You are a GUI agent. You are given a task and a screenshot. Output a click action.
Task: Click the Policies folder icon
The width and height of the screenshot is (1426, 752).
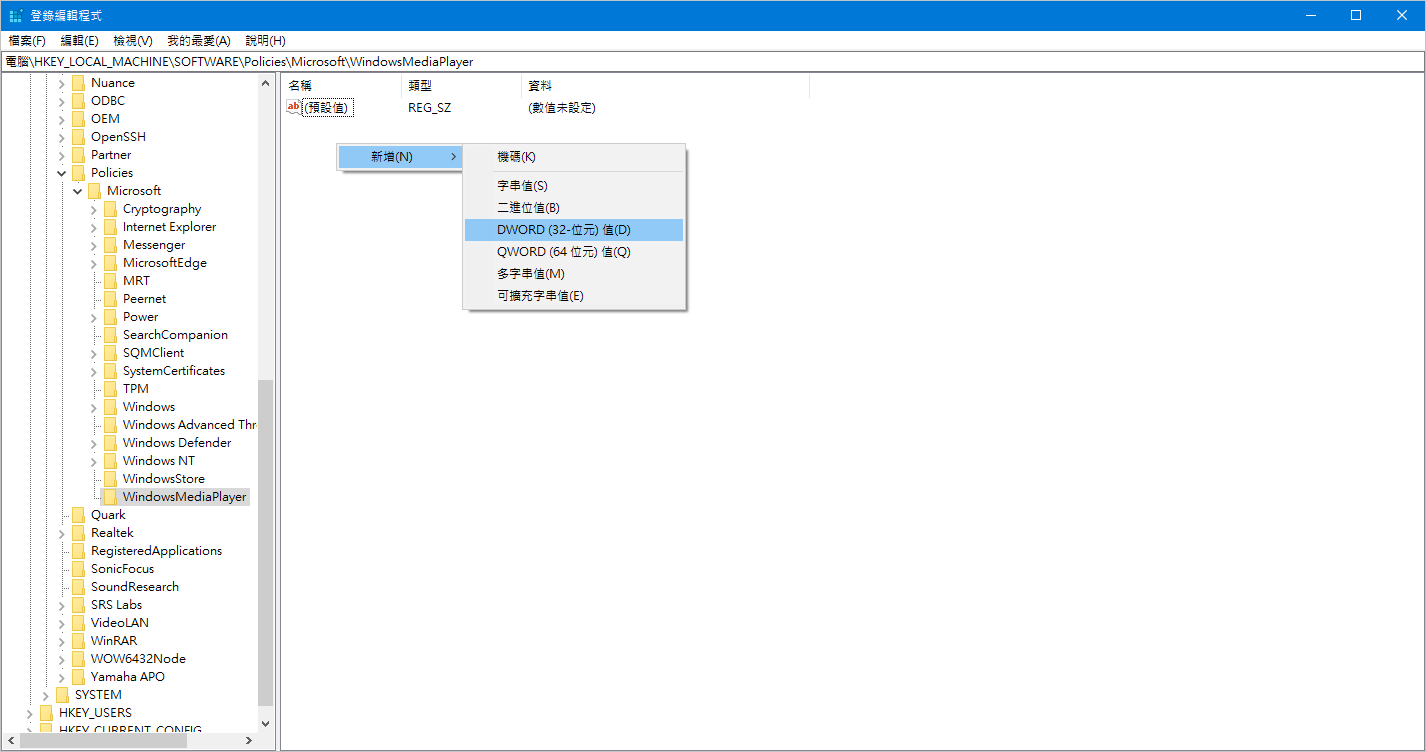(79, 173)
